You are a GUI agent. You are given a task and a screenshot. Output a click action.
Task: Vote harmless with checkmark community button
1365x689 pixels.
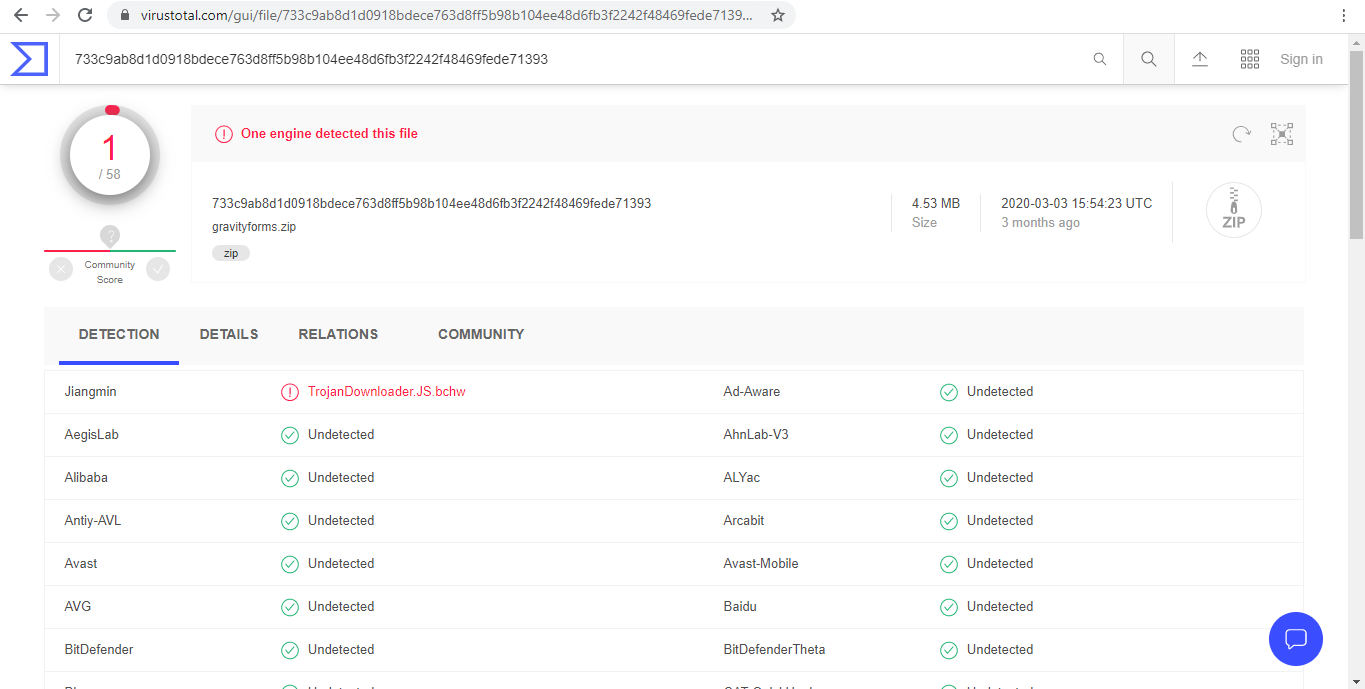pyautogui.click(x=158, y=269)
